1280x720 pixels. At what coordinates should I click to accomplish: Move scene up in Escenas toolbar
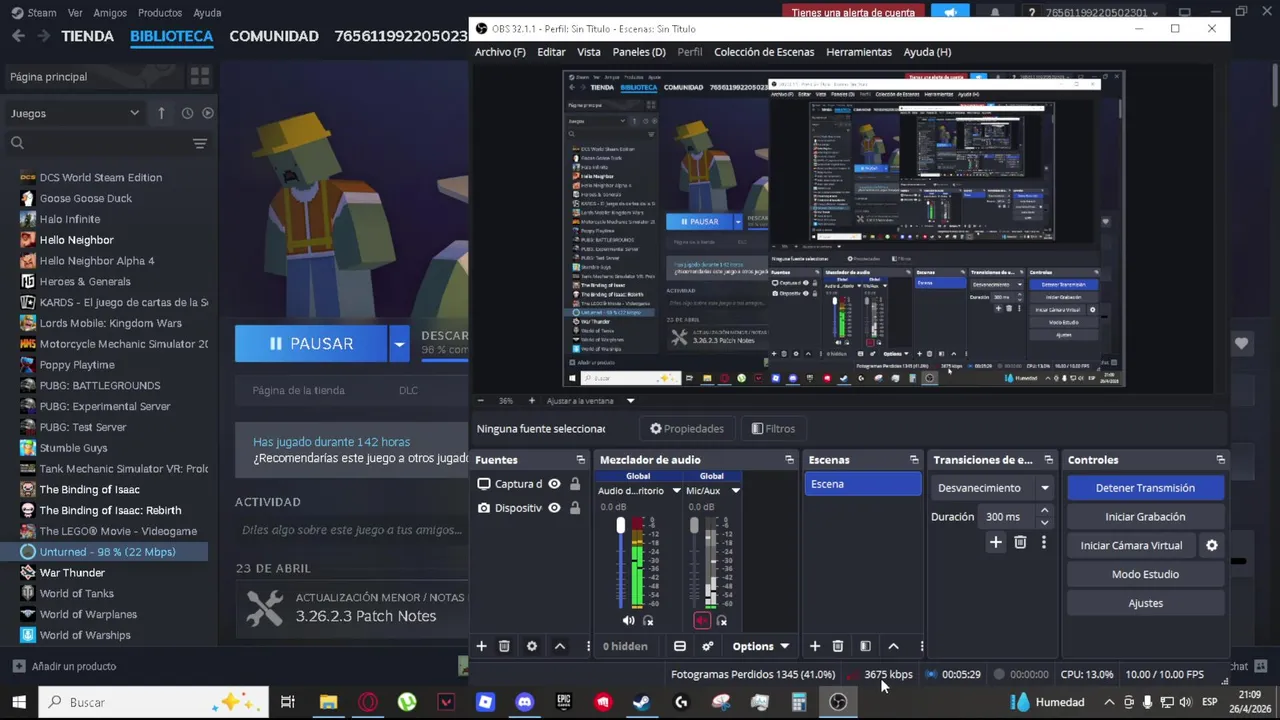tap(894, 646)
